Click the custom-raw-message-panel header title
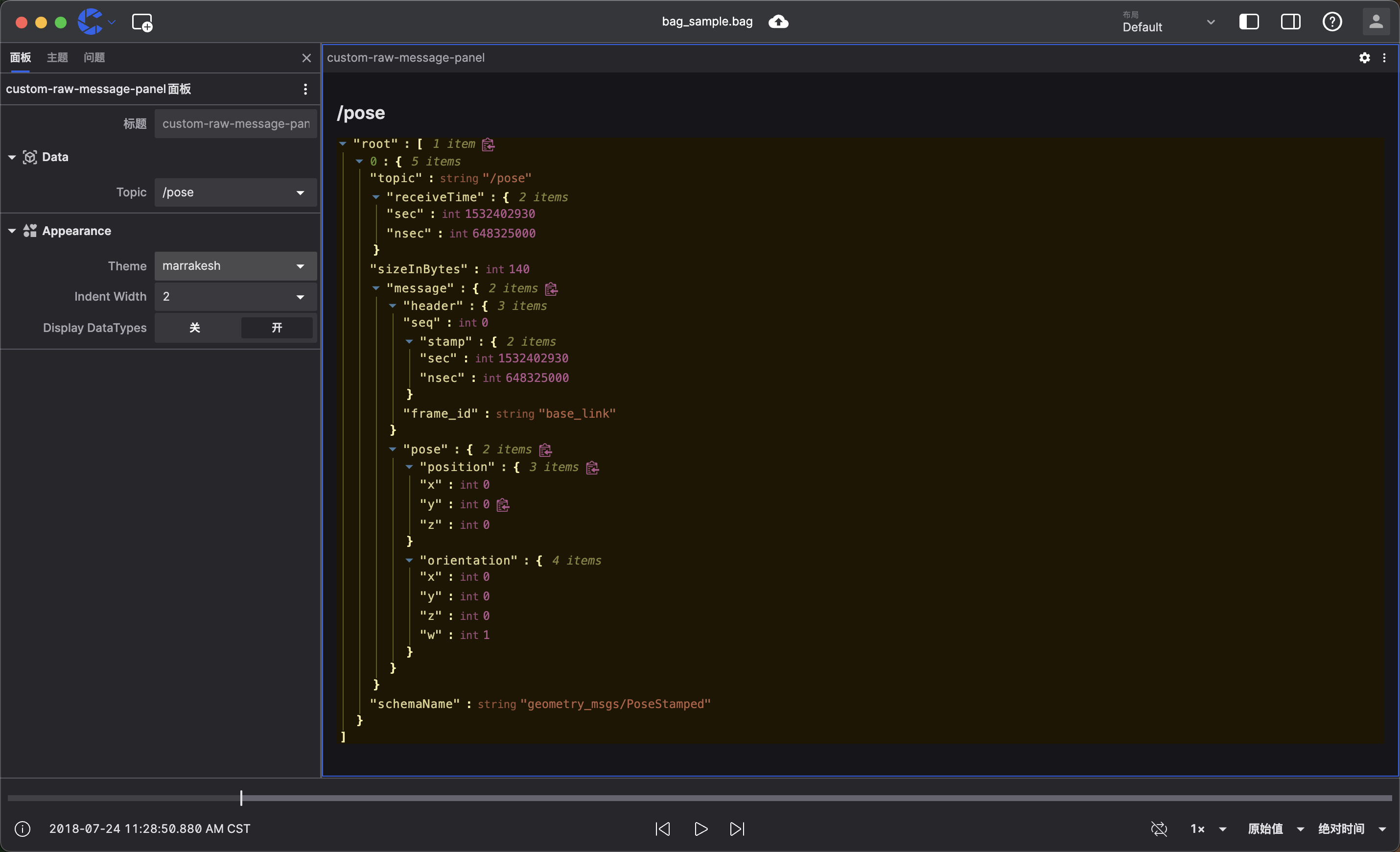Viewport: 1400px width, 852px height. pos(406,57)
